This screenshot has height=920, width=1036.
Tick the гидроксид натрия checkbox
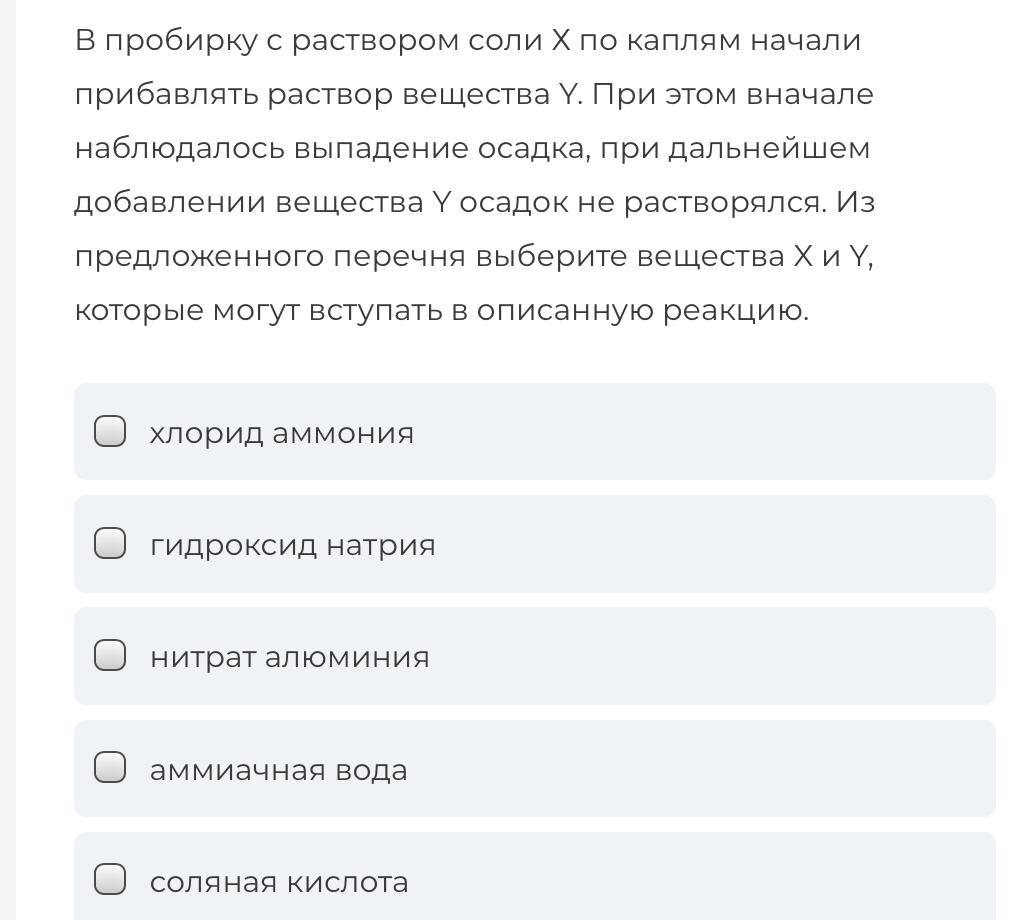[x=110, y=543]
